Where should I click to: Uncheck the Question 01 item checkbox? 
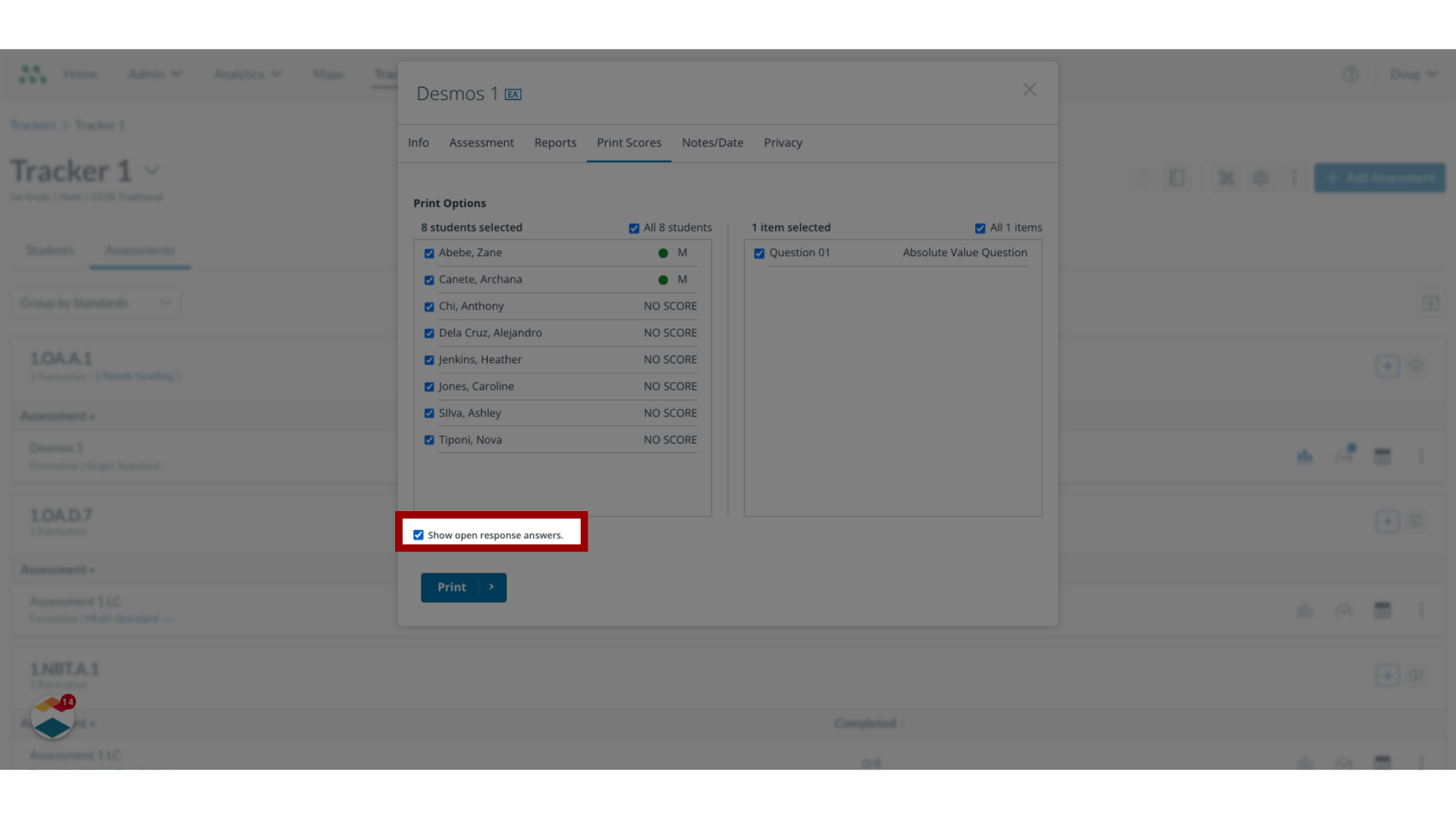(759, 253)
